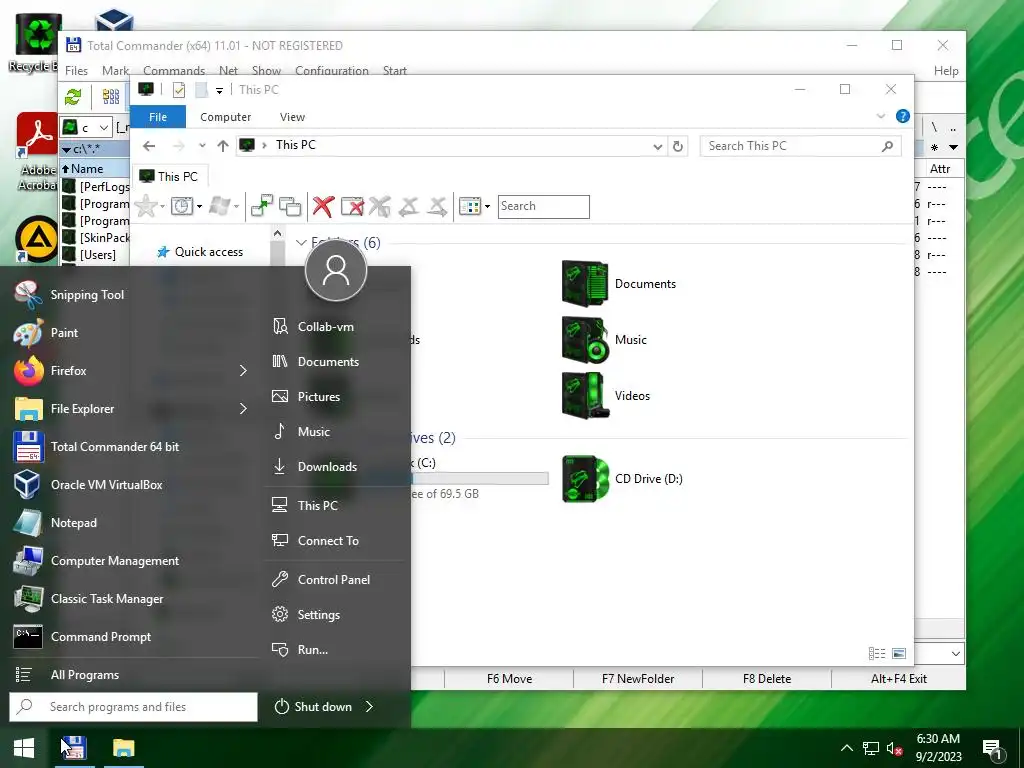Open Total Commander Configuration menu
Viewport: 1024px width, 768px height.
pyautogui.click(x=331, y=71)
